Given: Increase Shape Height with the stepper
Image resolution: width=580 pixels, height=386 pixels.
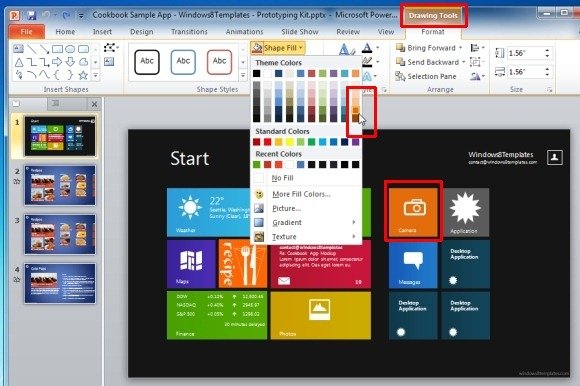Looking at the screenshot, I should pyautogui.click(x=547, y=50).
